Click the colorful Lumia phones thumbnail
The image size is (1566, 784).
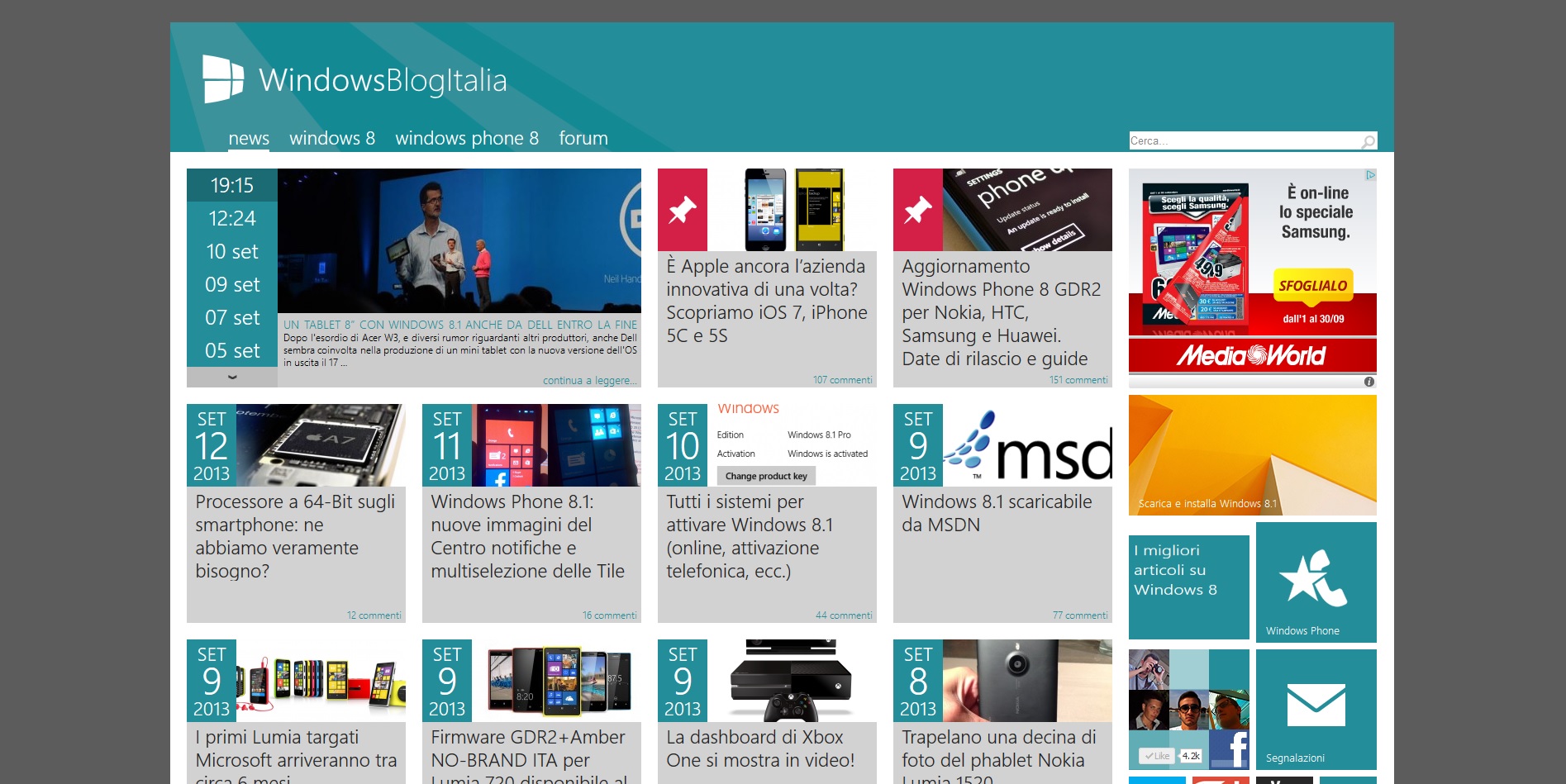tap(321, 681)
